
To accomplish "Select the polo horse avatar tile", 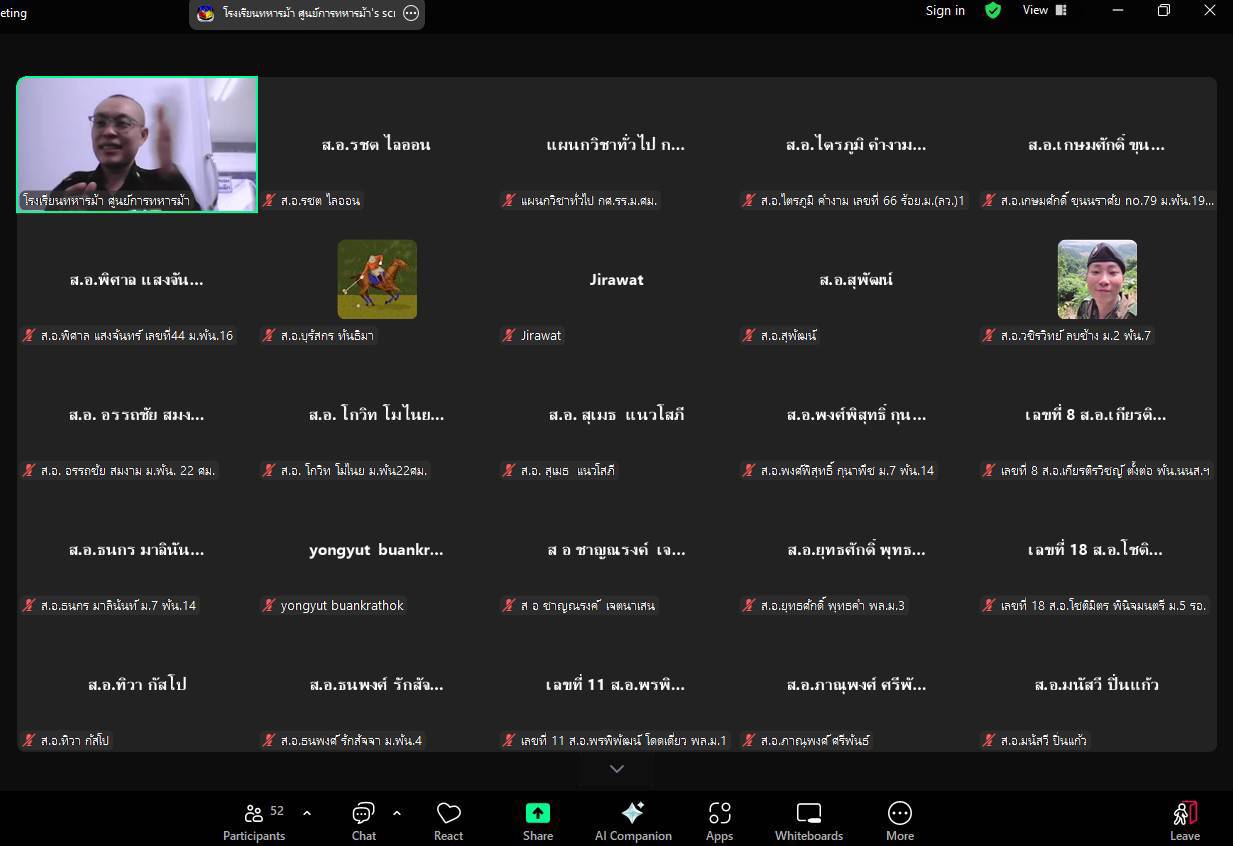I will pos(377,279).
